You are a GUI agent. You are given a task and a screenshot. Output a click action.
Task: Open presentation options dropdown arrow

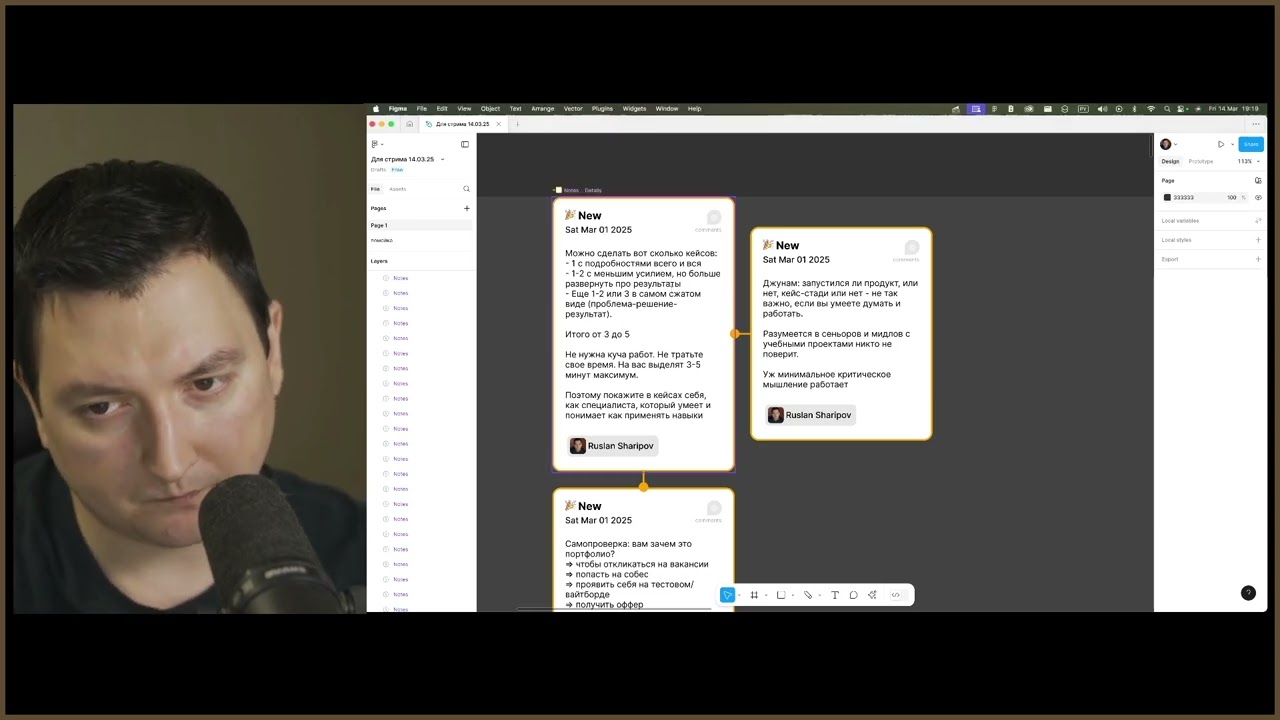(1232, 144)
